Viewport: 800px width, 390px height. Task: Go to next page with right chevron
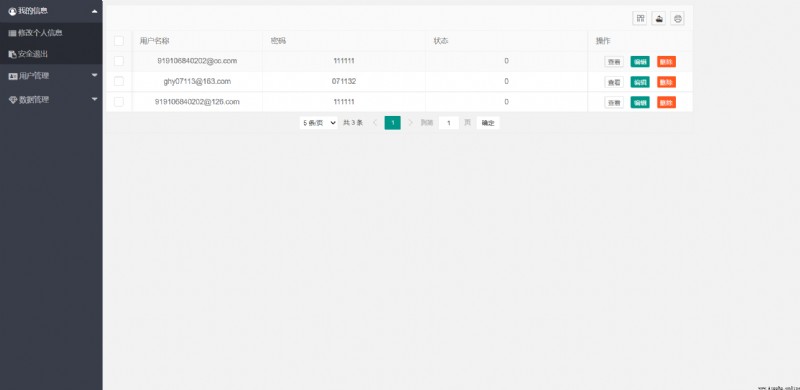click(410, 123)
